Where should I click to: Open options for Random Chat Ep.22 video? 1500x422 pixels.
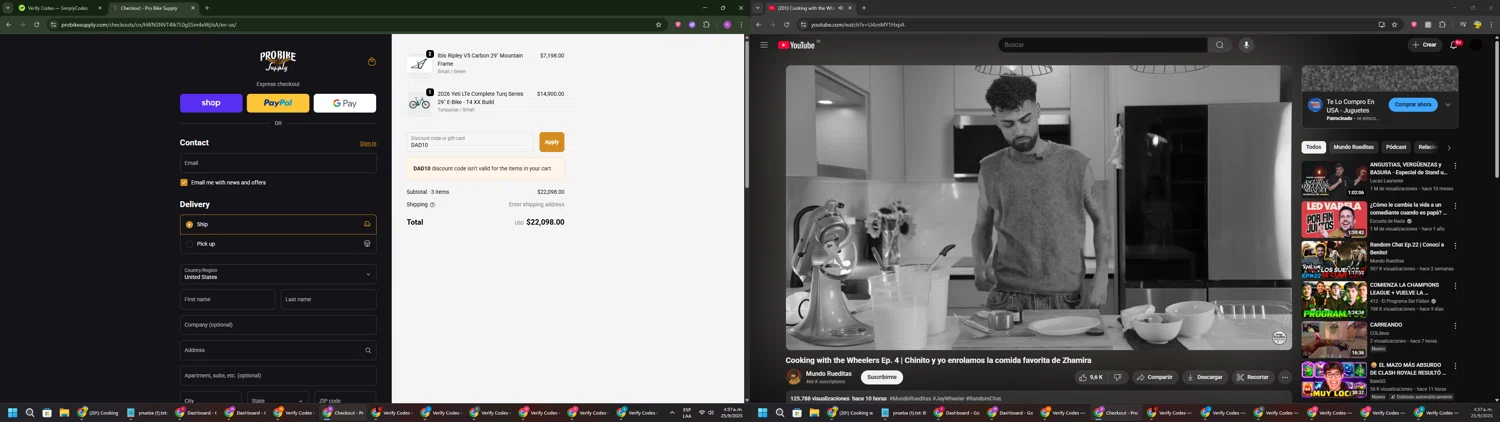[1455, 246]
